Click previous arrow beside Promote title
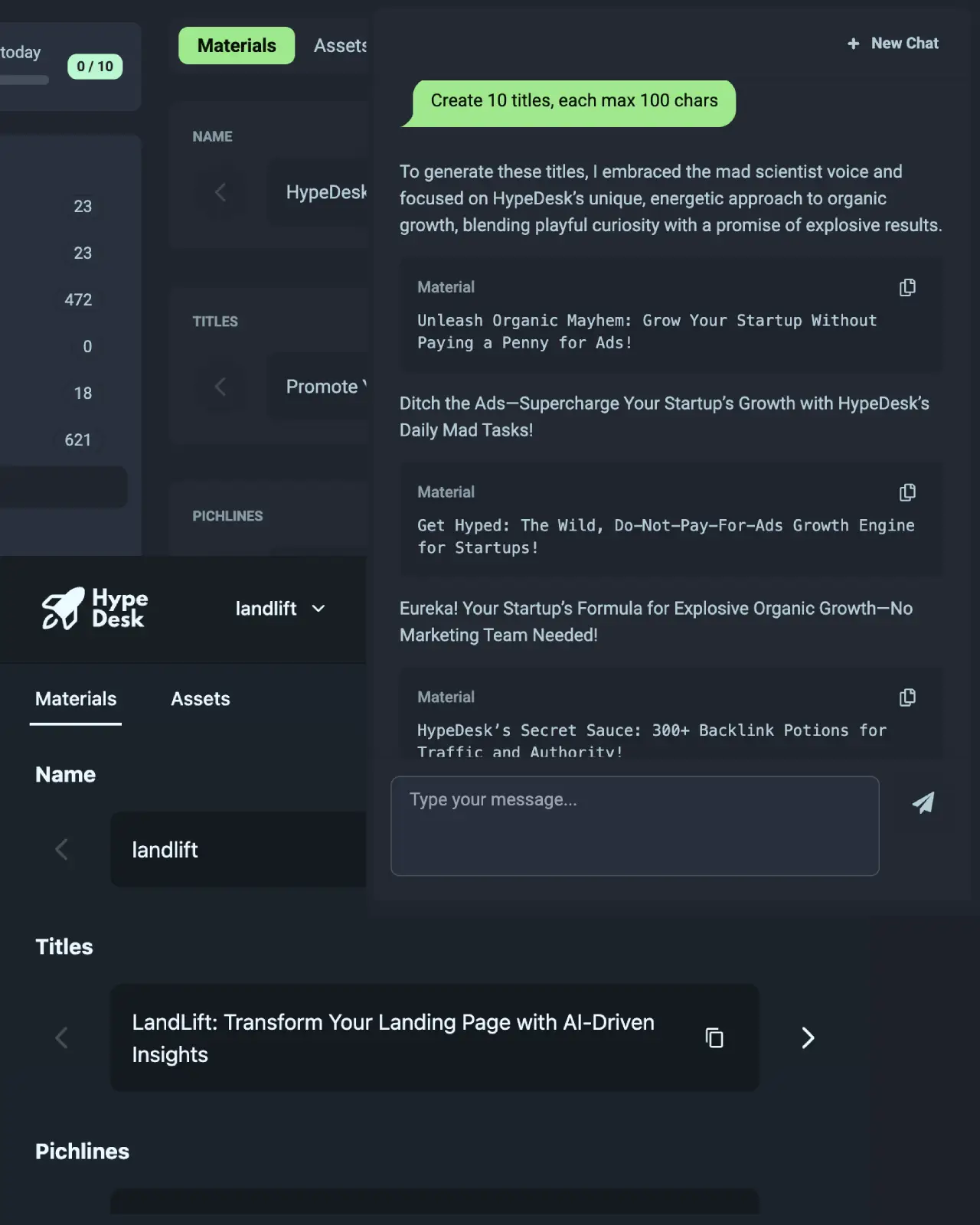This screenshot has width=980, height=1225. [x=220, y=387]
